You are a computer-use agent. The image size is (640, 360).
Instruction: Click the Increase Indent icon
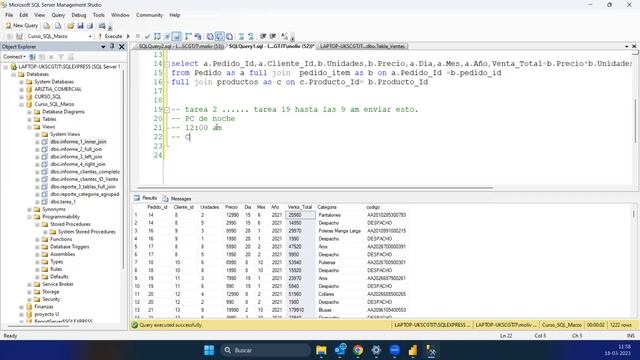(273, 36)
